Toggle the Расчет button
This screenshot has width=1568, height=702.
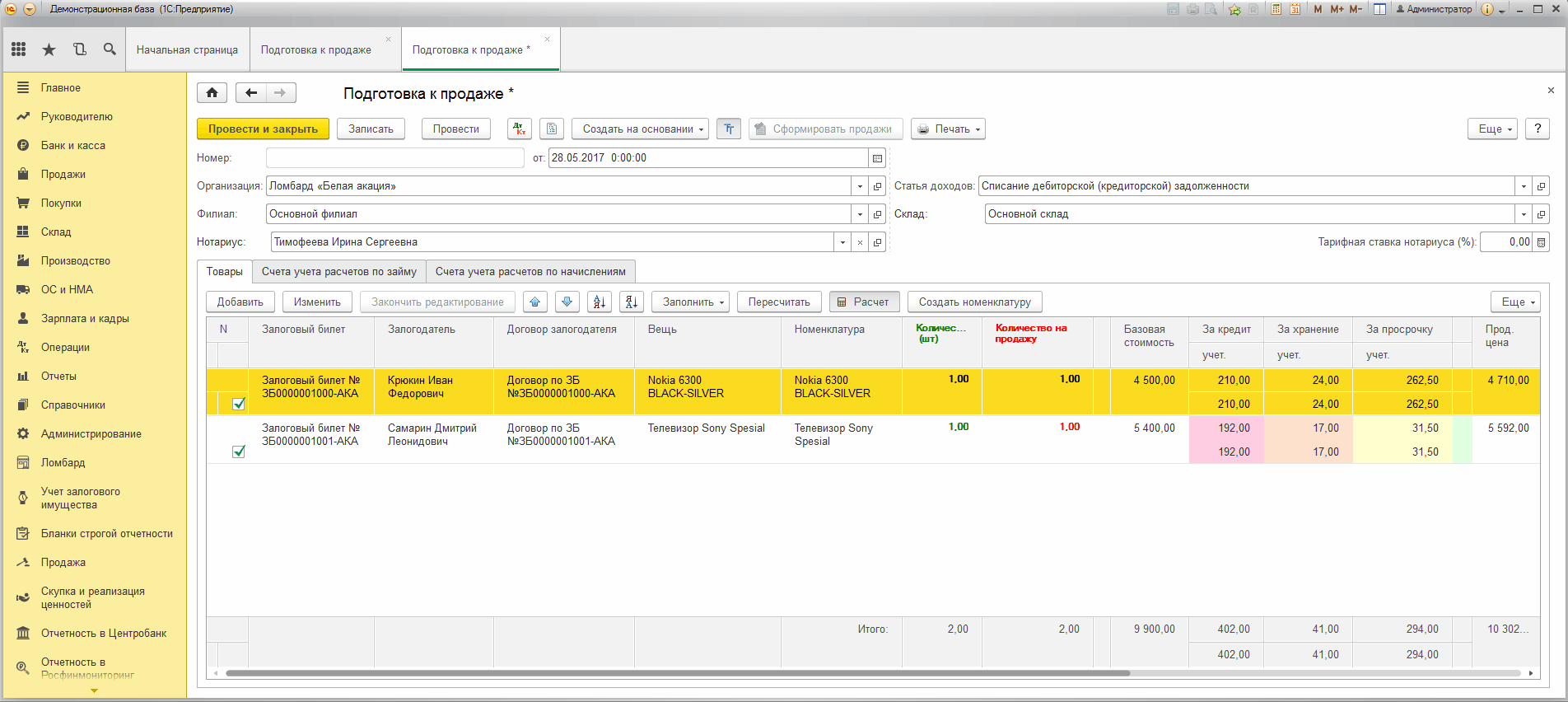pos(864,302)
